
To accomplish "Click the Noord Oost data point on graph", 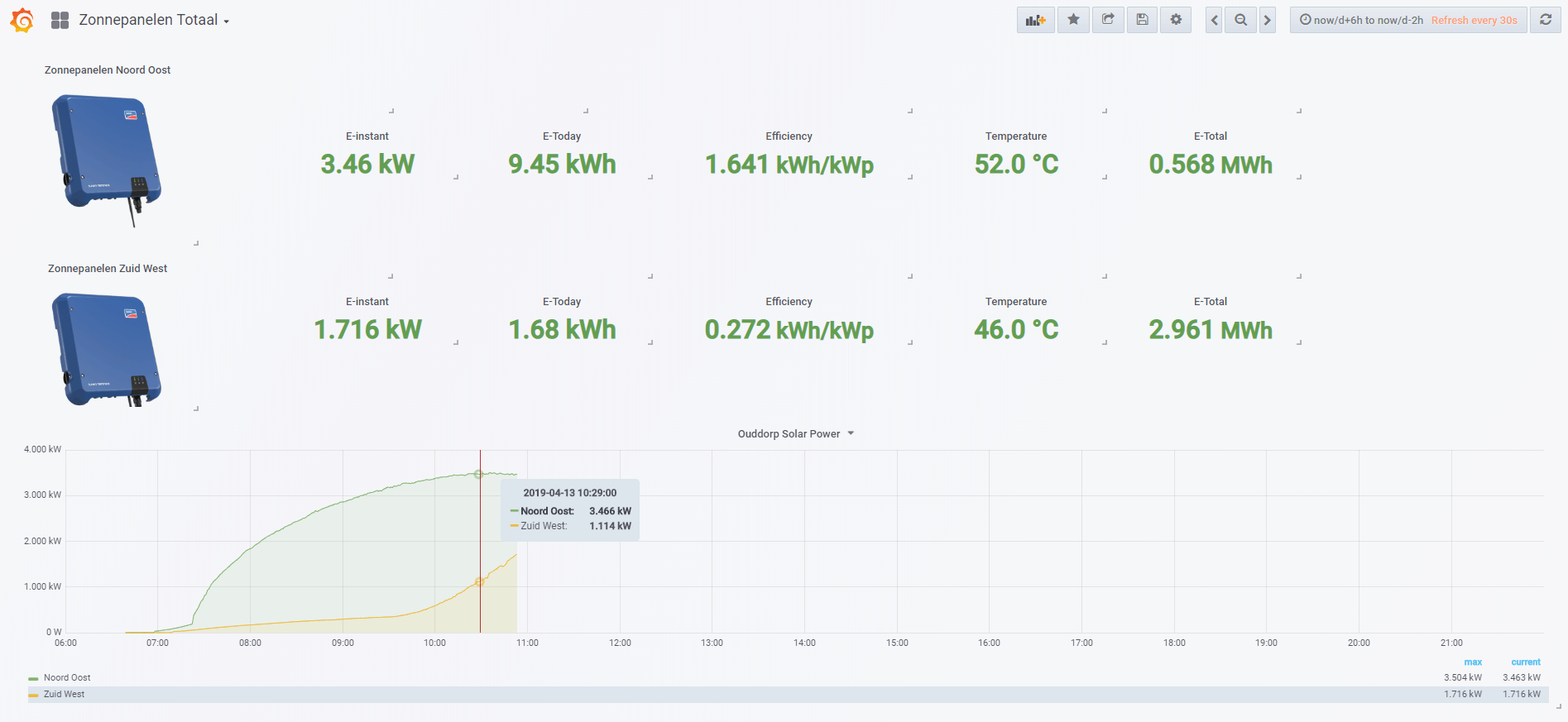I will pyautogui.click(x=479, y=474).
